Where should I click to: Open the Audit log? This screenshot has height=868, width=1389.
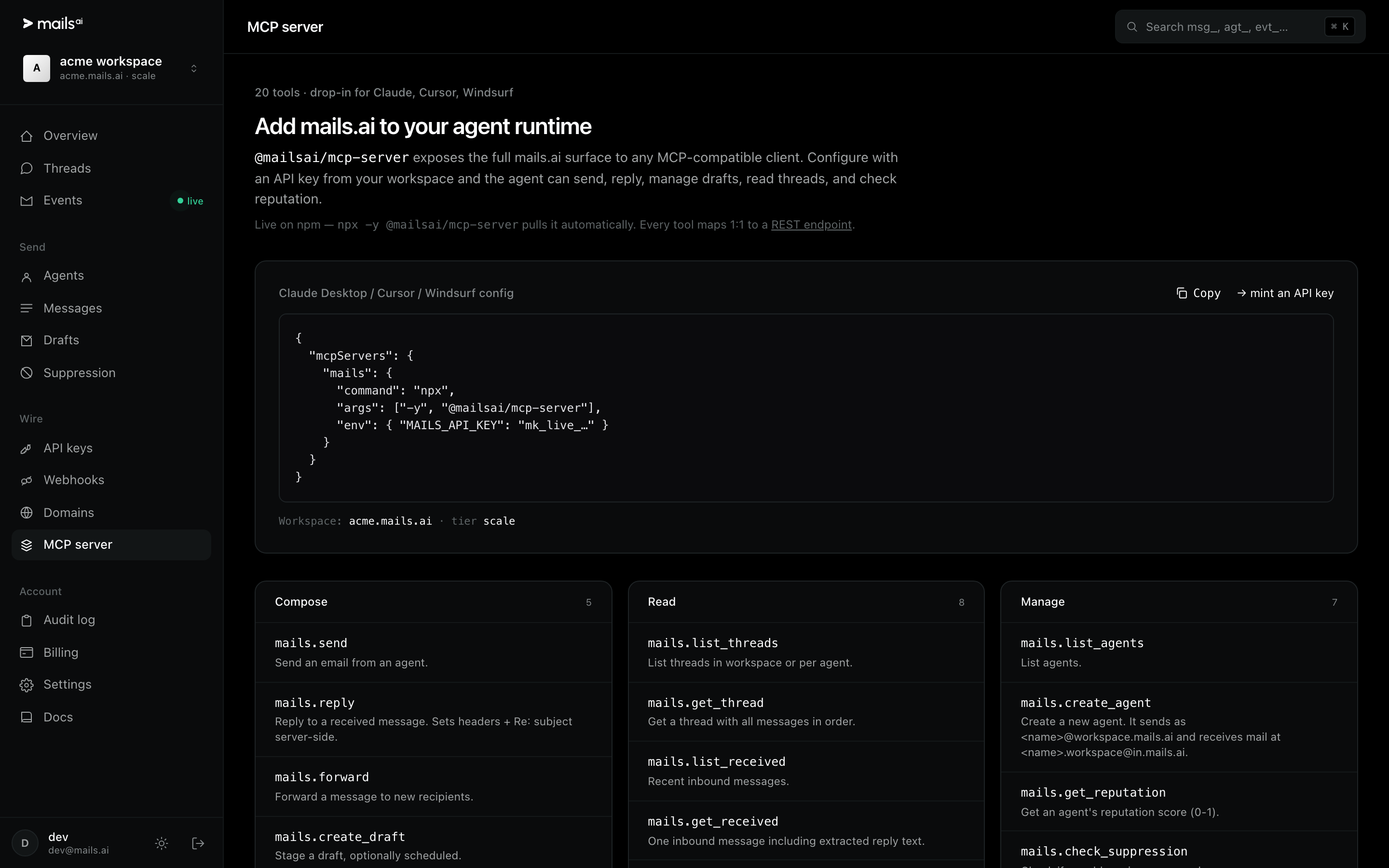(111, 621)
